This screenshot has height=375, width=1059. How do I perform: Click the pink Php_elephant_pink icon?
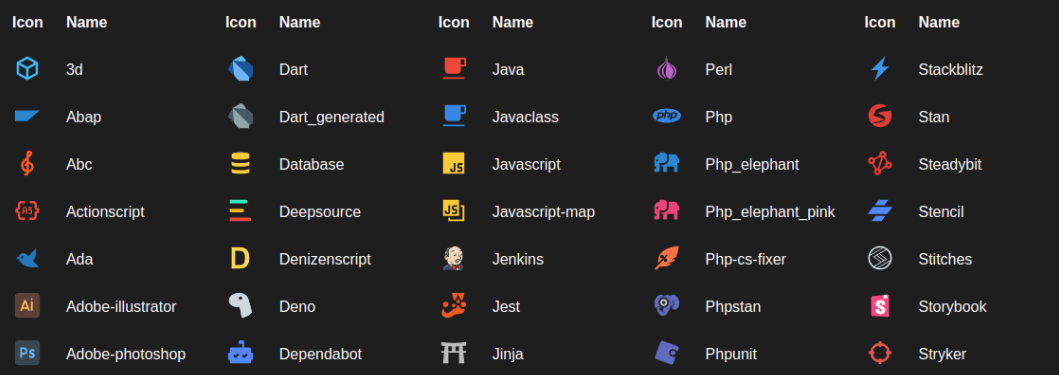[667, 211]
